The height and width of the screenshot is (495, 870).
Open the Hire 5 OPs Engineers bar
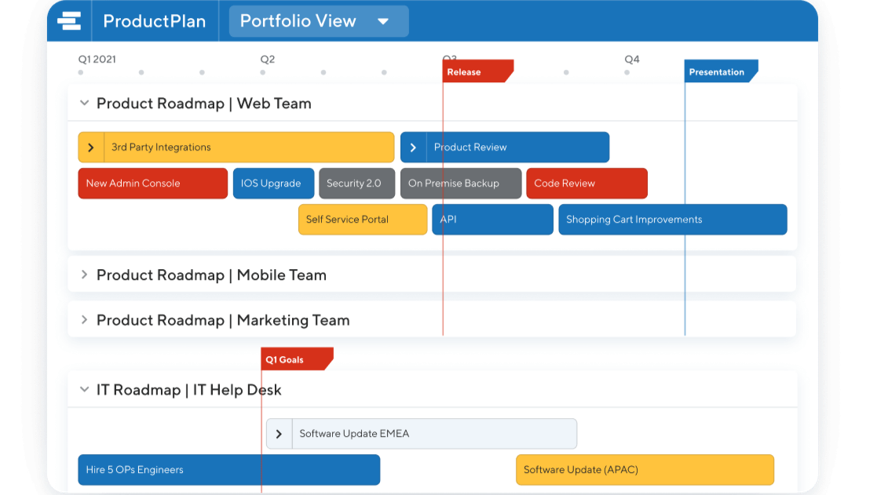coord(229,470)
